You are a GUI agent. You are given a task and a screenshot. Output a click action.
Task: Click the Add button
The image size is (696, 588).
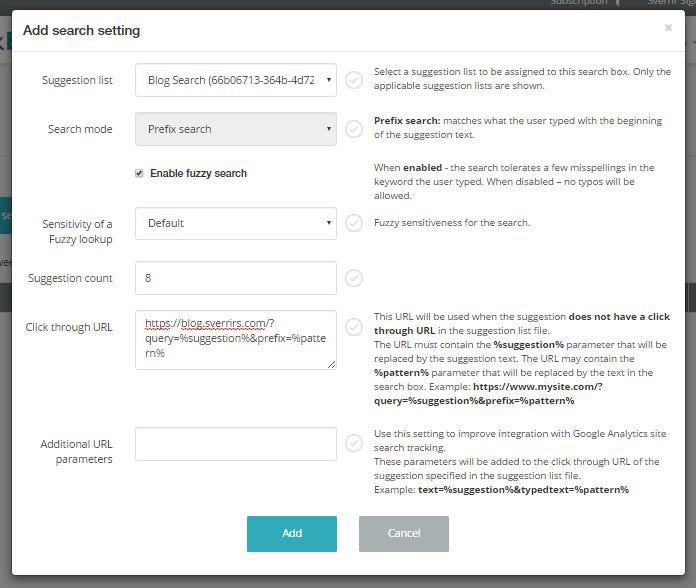292,533
